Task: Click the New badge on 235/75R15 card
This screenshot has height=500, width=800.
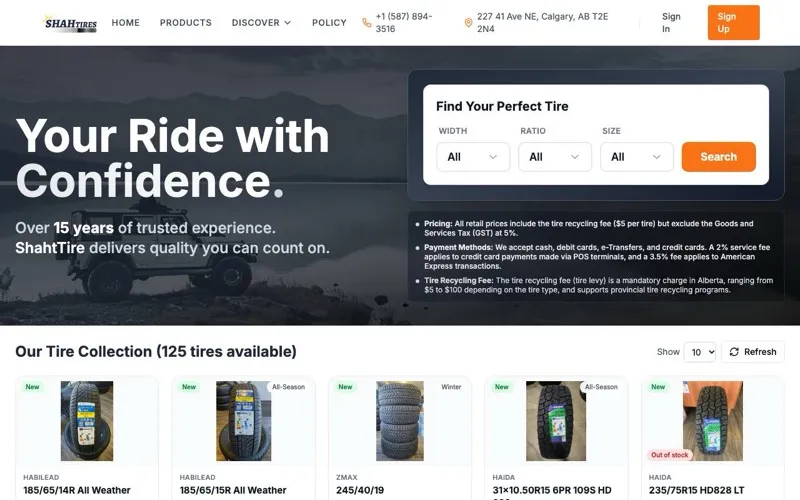Action: pos(658,387)
